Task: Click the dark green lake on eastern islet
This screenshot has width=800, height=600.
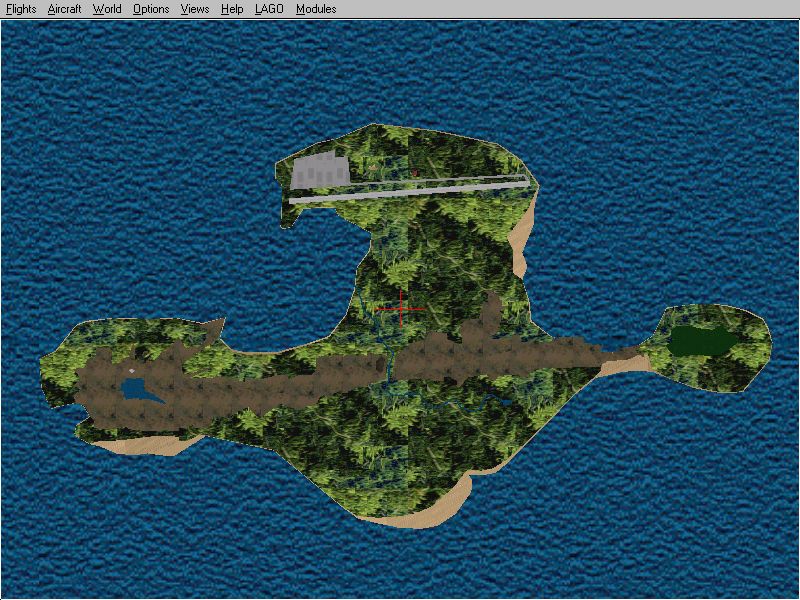Action: (704, 341)
